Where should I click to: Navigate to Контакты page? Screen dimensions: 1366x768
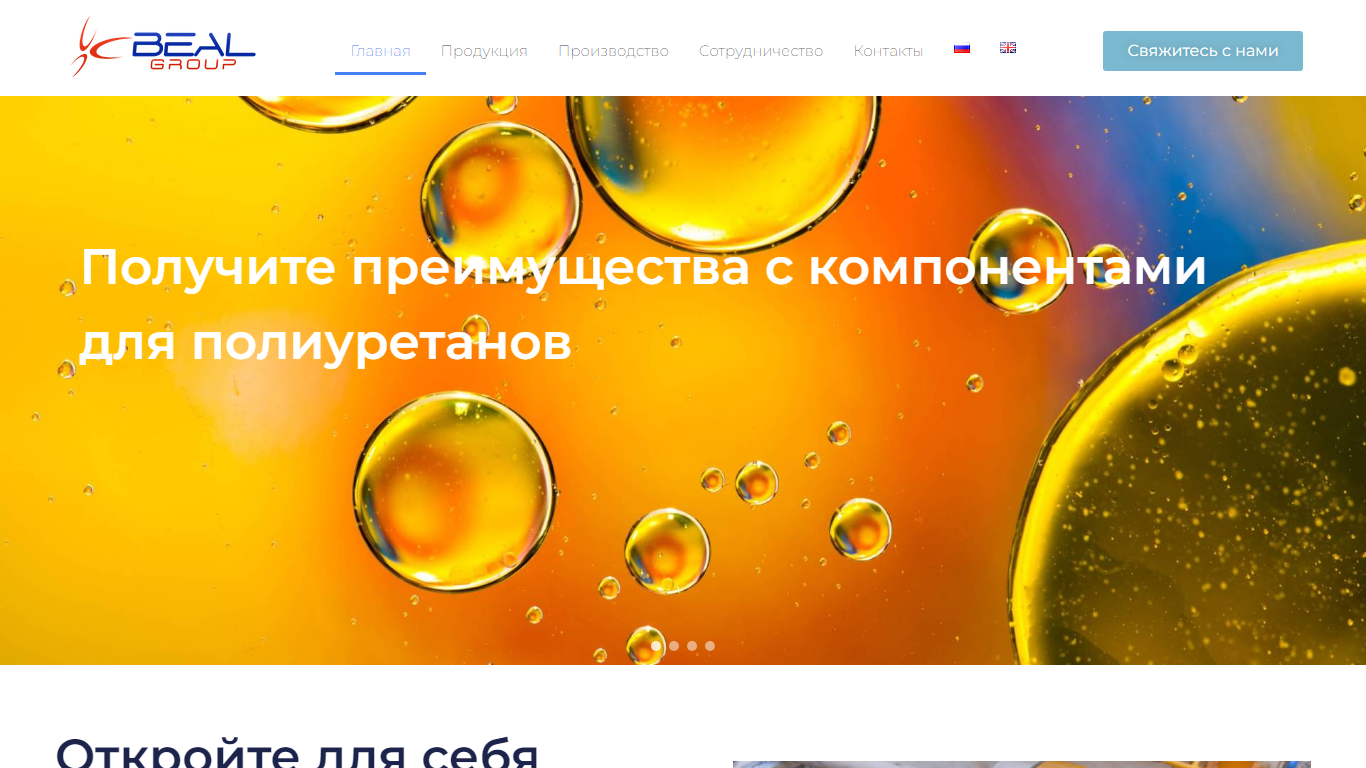888,51
